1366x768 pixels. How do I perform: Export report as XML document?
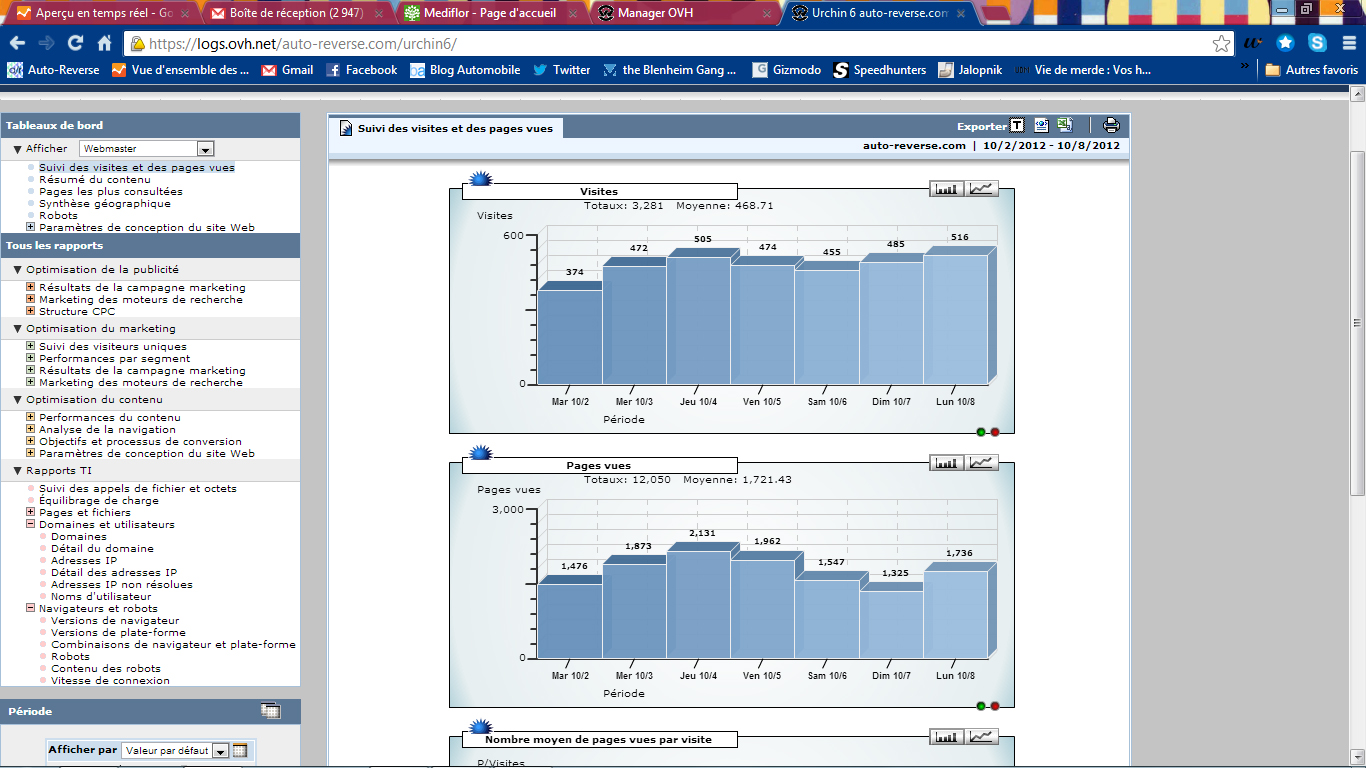point(1041,126)
